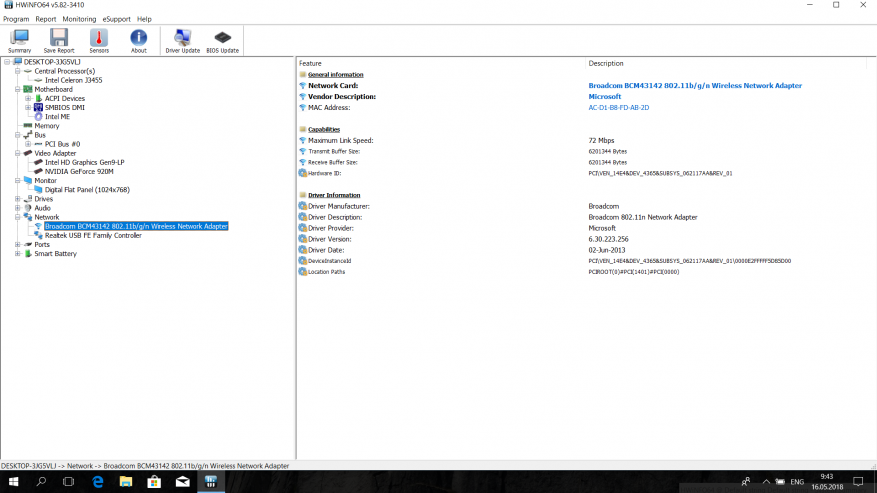Click the General Information section heading
The height and width of the screenshot is (493, 877).
(336, 75)
